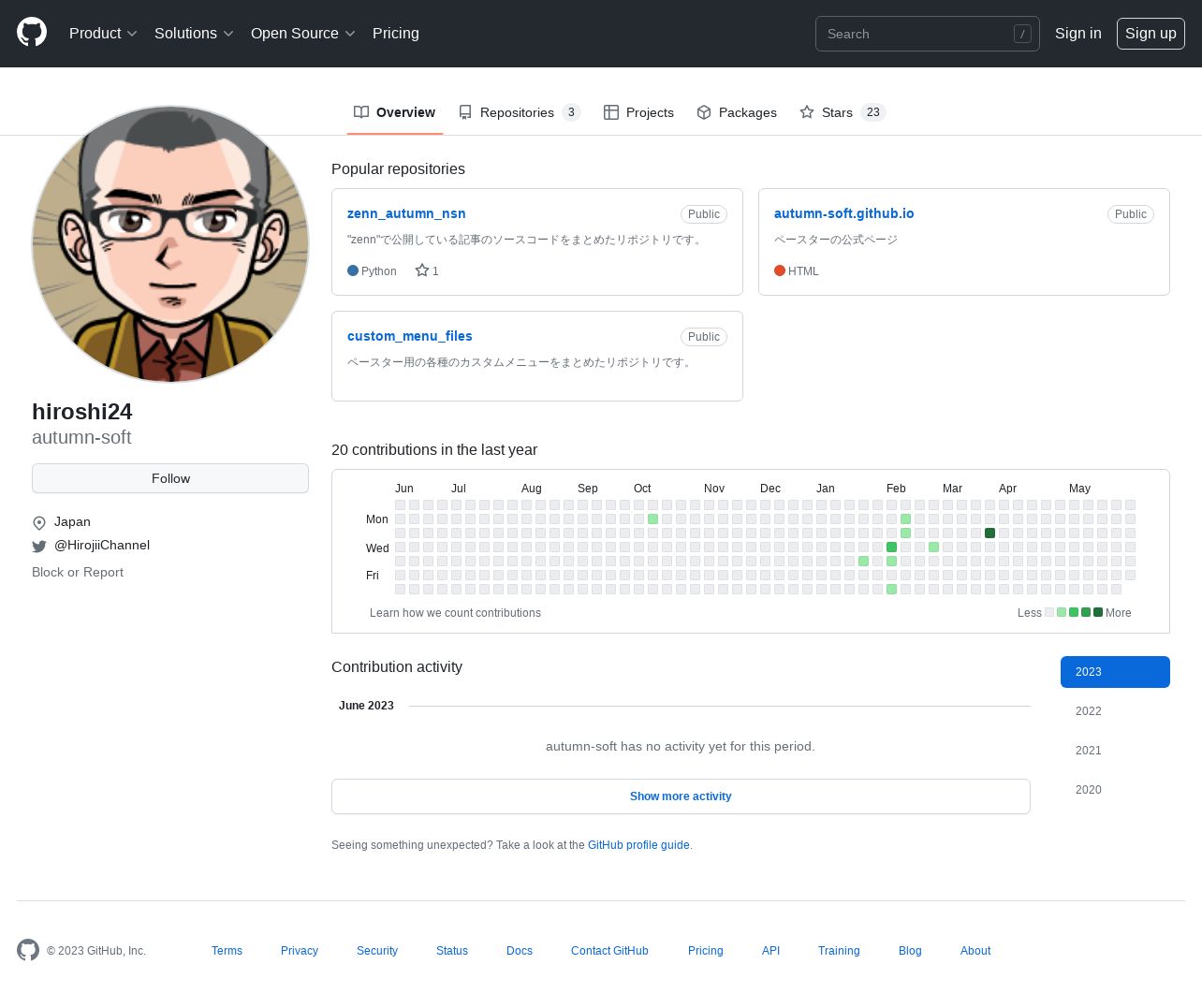Screen dimensions: 1202x1008
Task: Click the repositories count 3 badge
Action: pos(571,112)
